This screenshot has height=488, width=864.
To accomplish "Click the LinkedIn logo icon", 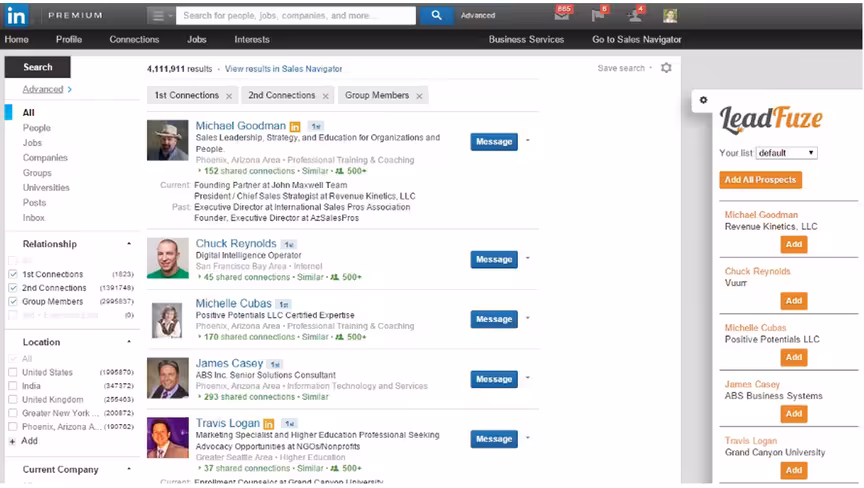I will pos(17,15).
